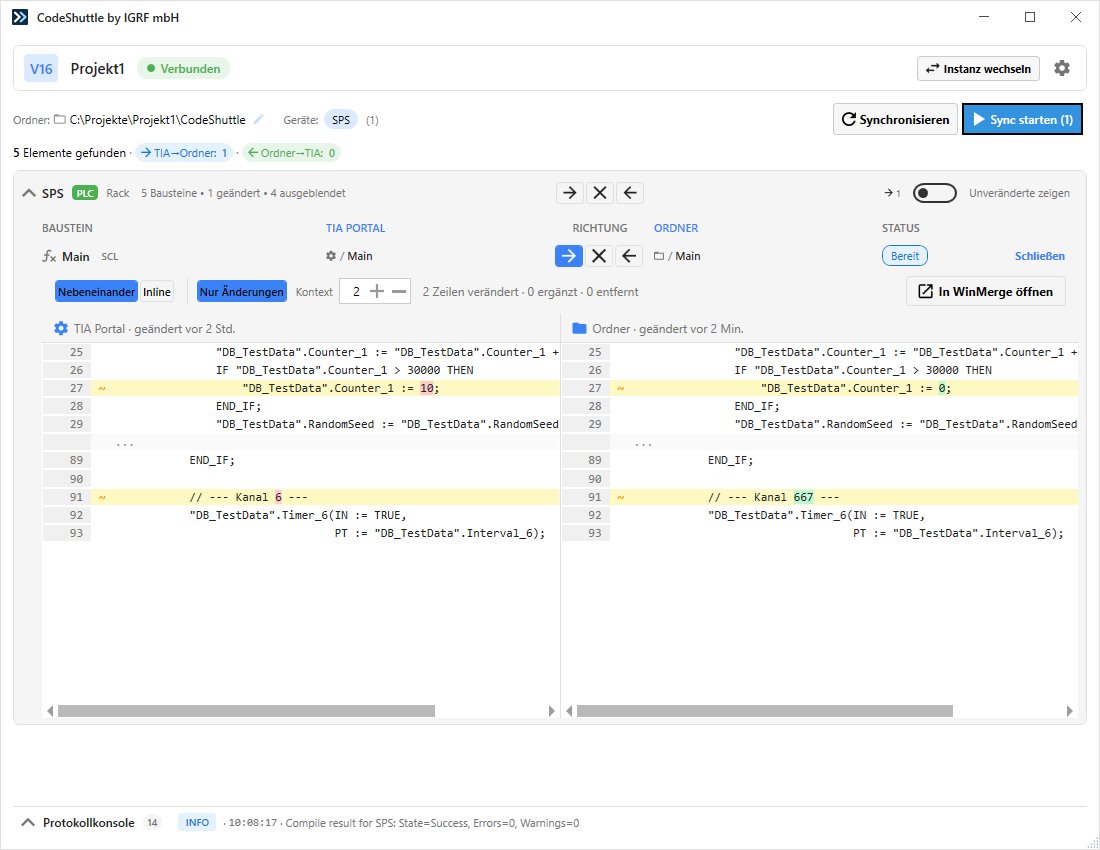The height and width of the screenshot is (850, 1100).
Task: Click changed line 27 in TIA Portal pane
Action: pyautogui.click(x=301, y=388)
